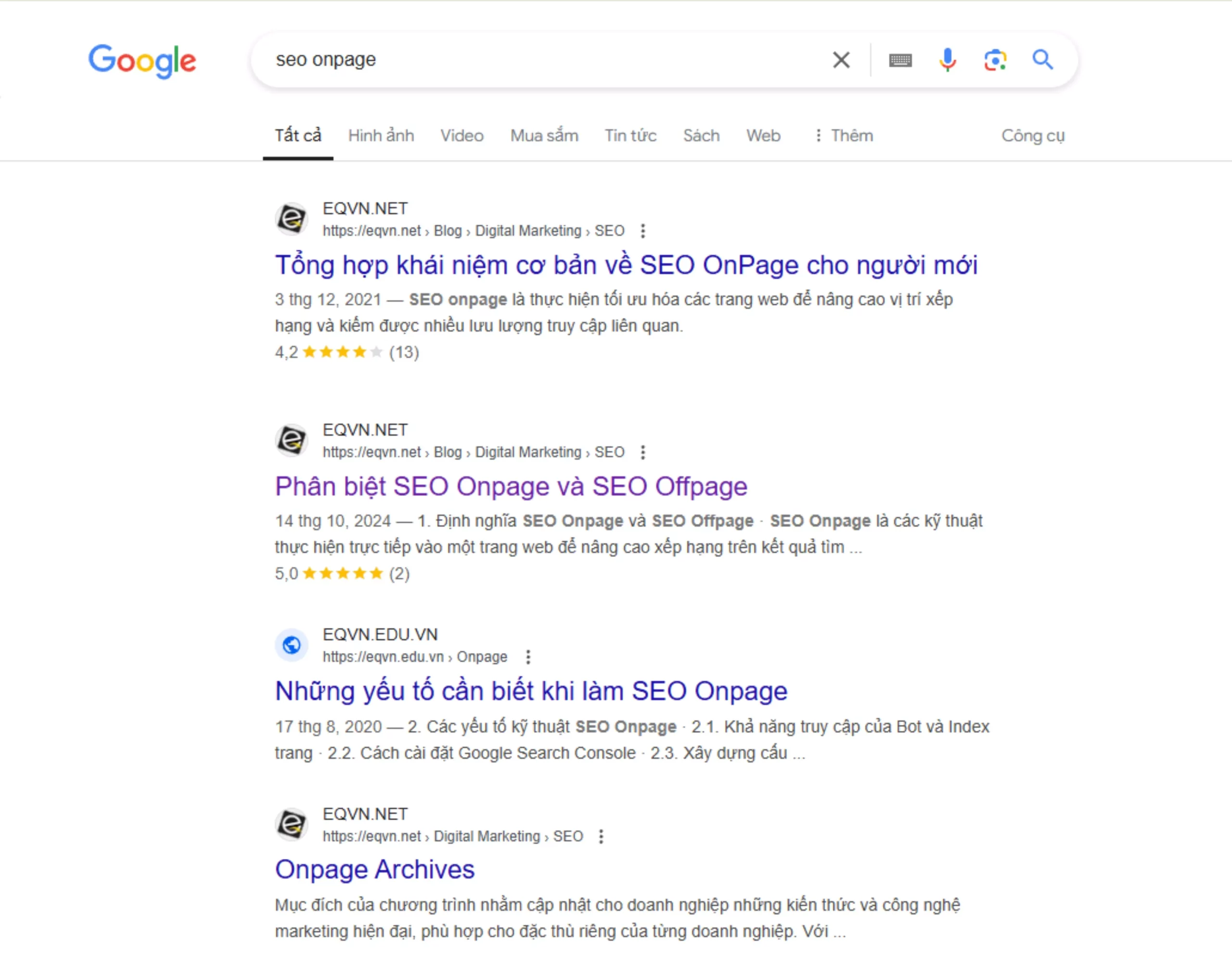Open Những yếu tố cần biết khi làm SEO Onpage
The width and height of the screenshot is (1232, 973).
click(x=531, y=691)
